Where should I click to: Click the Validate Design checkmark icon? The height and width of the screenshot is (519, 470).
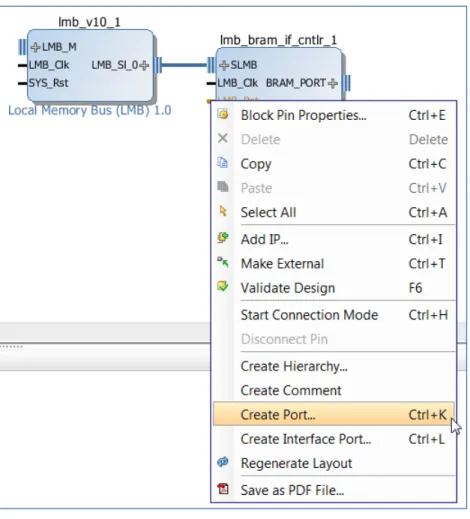tap(223, 287)
